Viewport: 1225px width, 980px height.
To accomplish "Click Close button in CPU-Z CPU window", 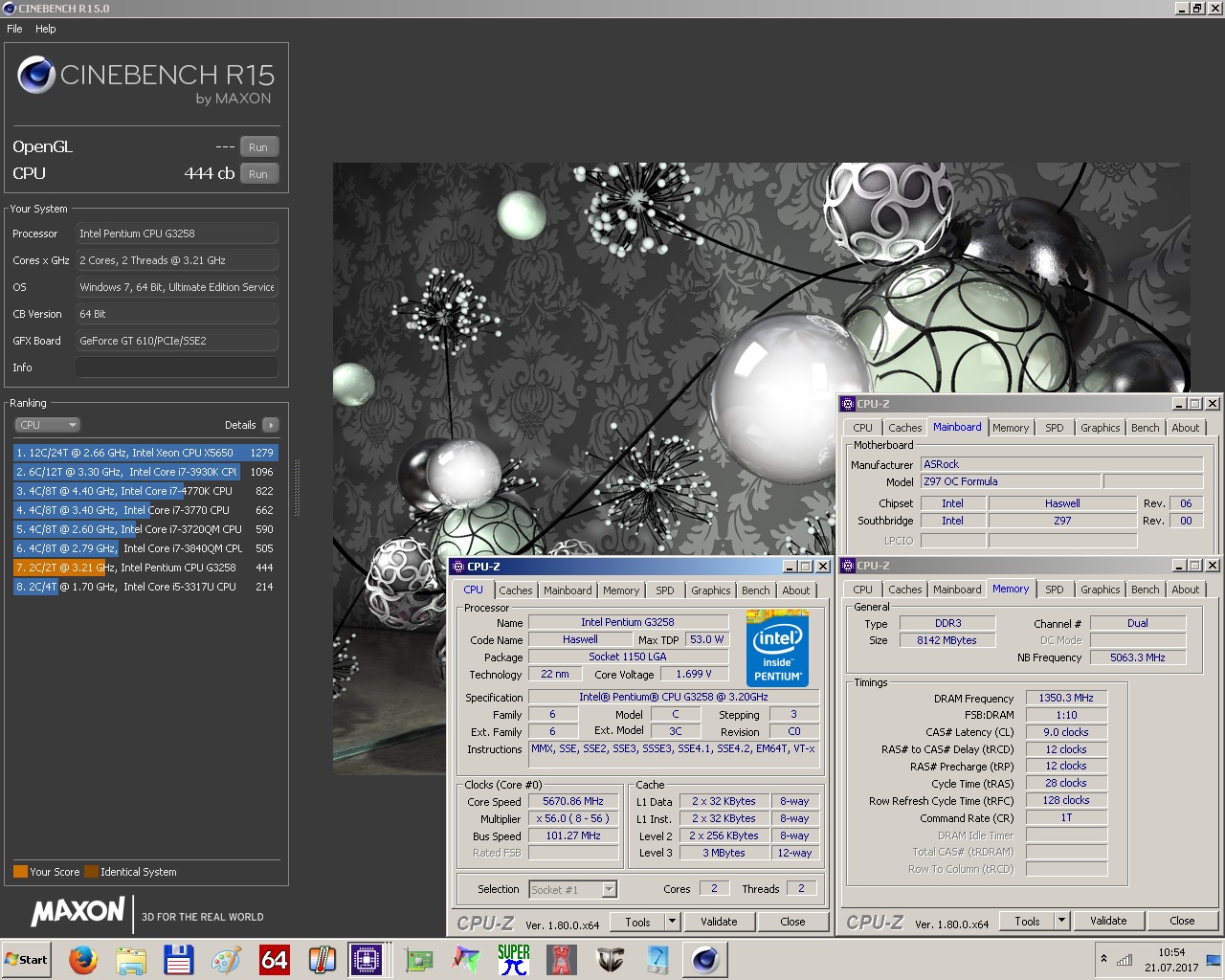I will [x=792, y=922].
